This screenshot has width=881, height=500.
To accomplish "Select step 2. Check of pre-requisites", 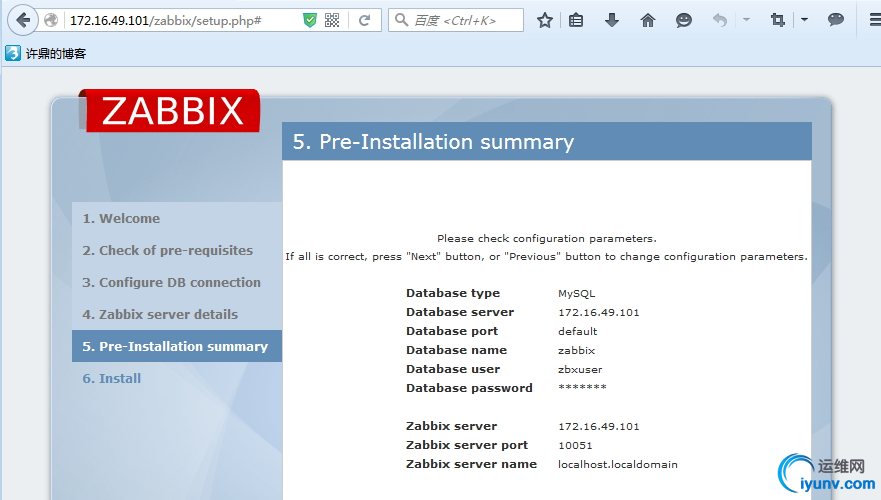I will click(167, 251).
